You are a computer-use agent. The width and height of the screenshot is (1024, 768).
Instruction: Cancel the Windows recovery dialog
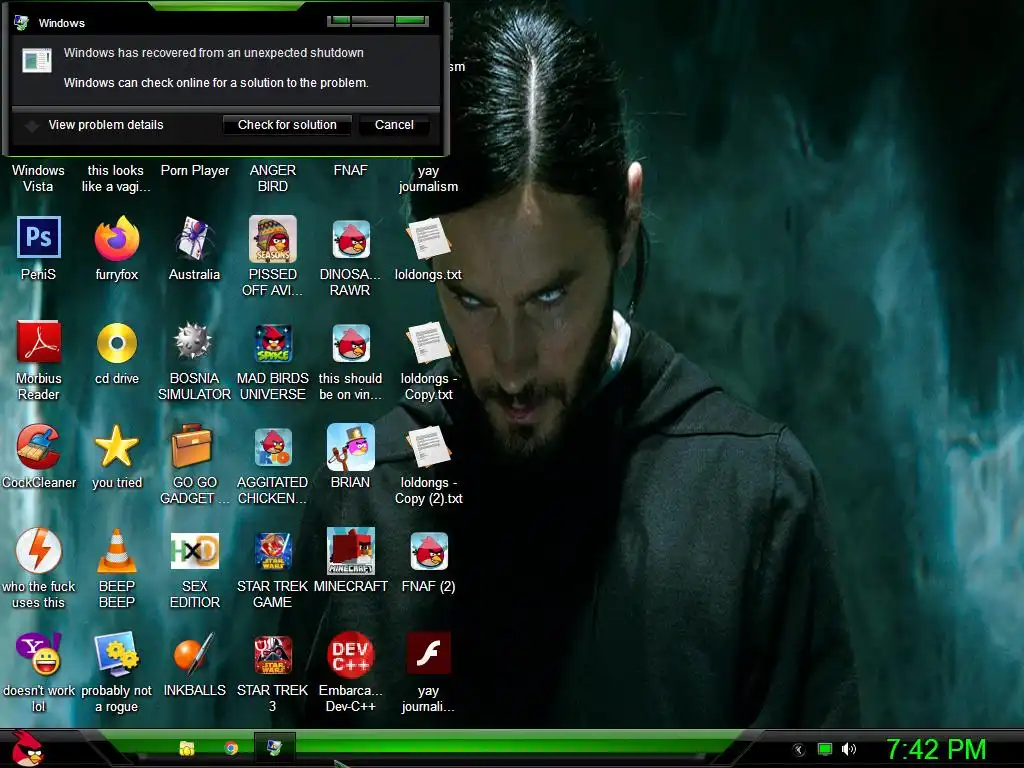pyautogui.click(x=394, y=125)
